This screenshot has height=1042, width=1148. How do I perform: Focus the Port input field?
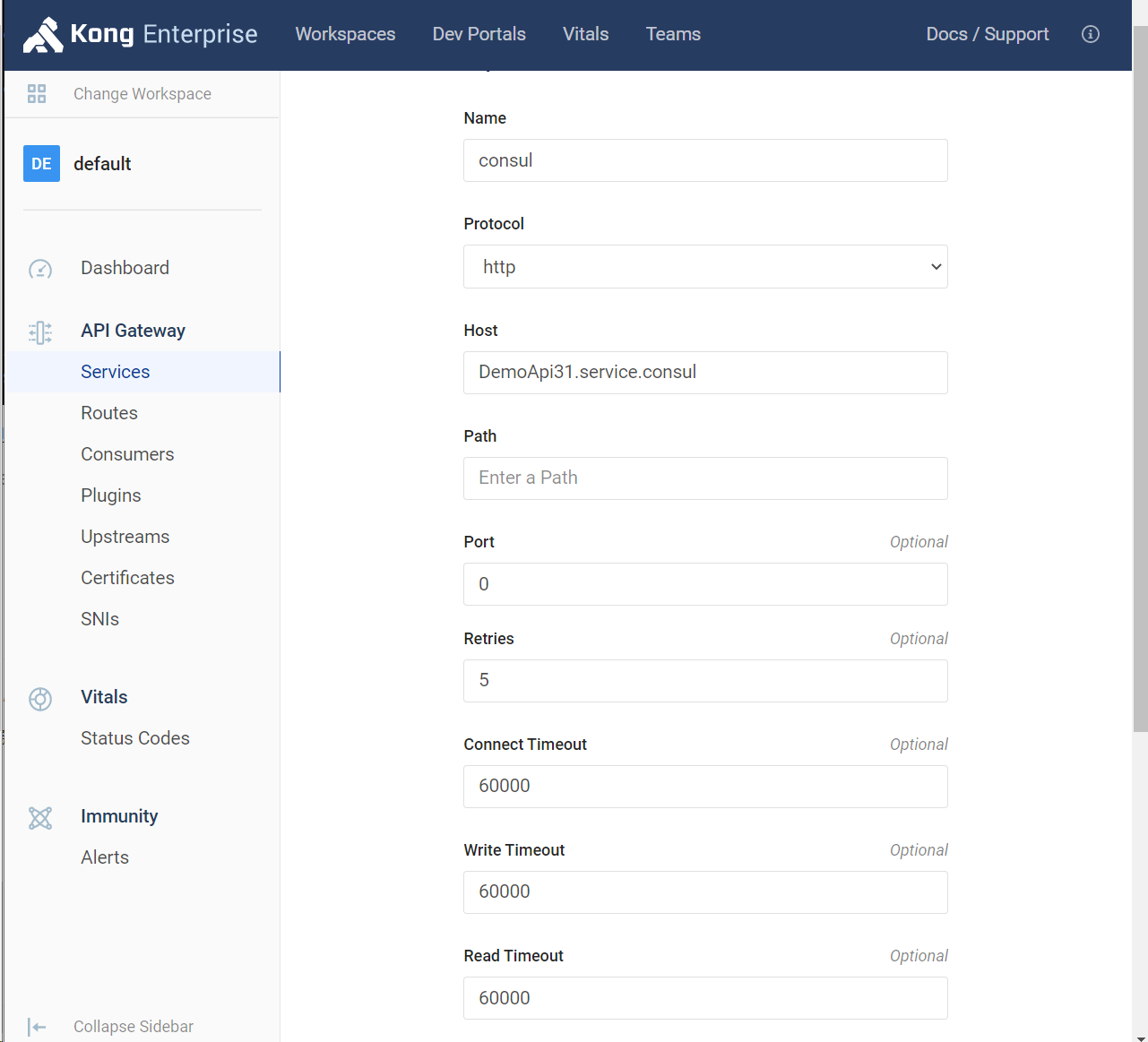click(x=705, y=584)
